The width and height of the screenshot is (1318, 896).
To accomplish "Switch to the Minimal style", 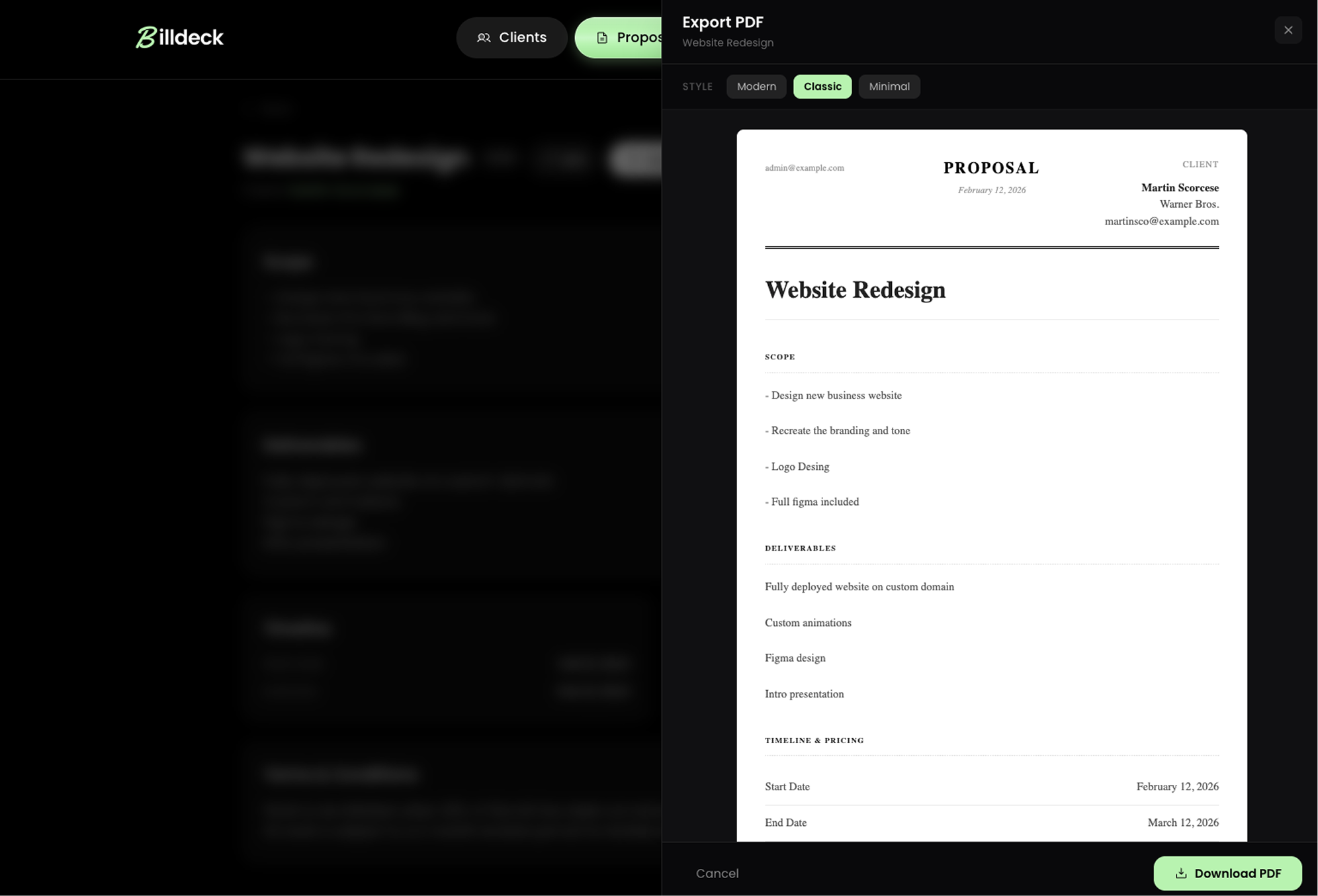I will point(889,86).
